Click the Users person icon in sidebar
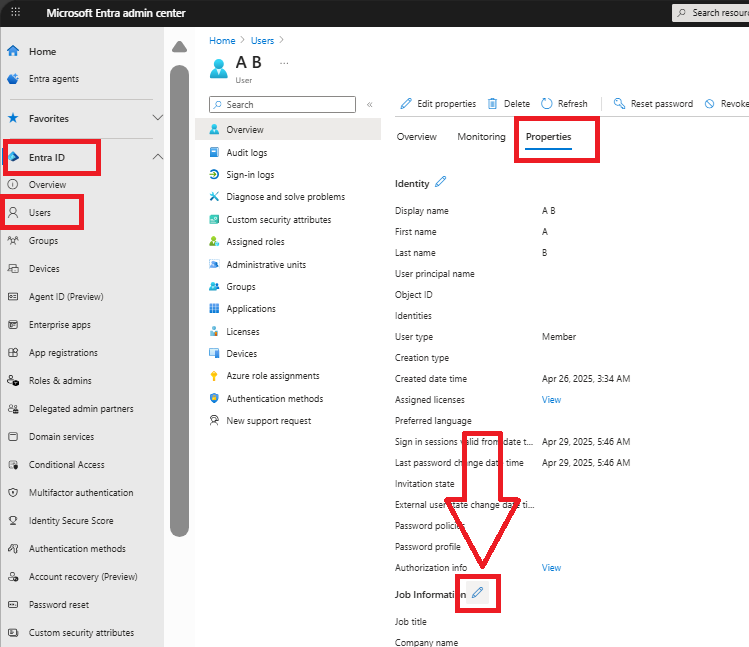749x647 pixels. (x=13, y=213)
